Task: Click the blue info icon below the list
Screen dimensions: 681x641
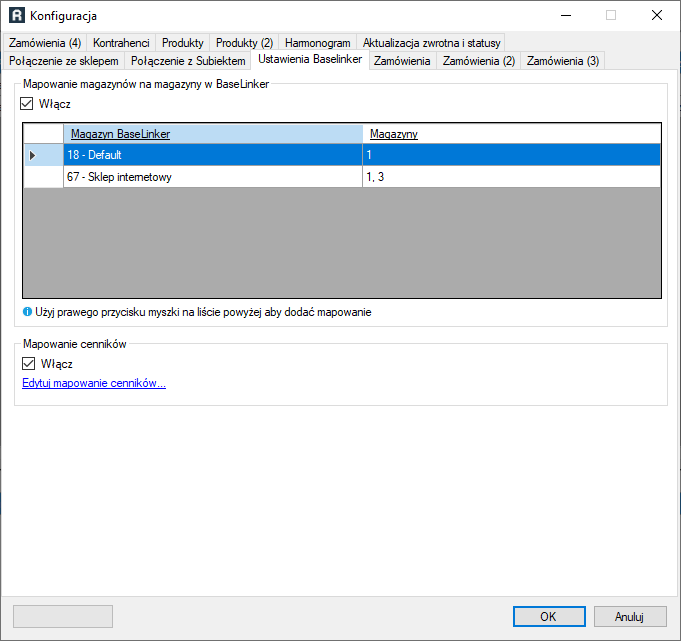Action: tap(27, 312)
